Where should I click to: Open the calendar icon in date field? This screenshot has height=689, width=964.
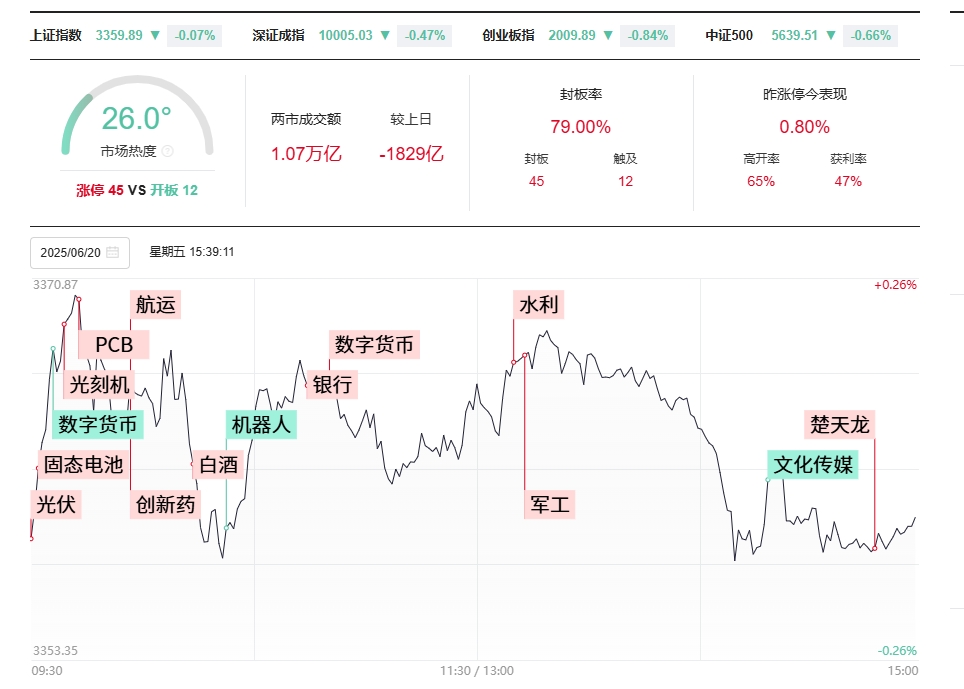[113, 252]
